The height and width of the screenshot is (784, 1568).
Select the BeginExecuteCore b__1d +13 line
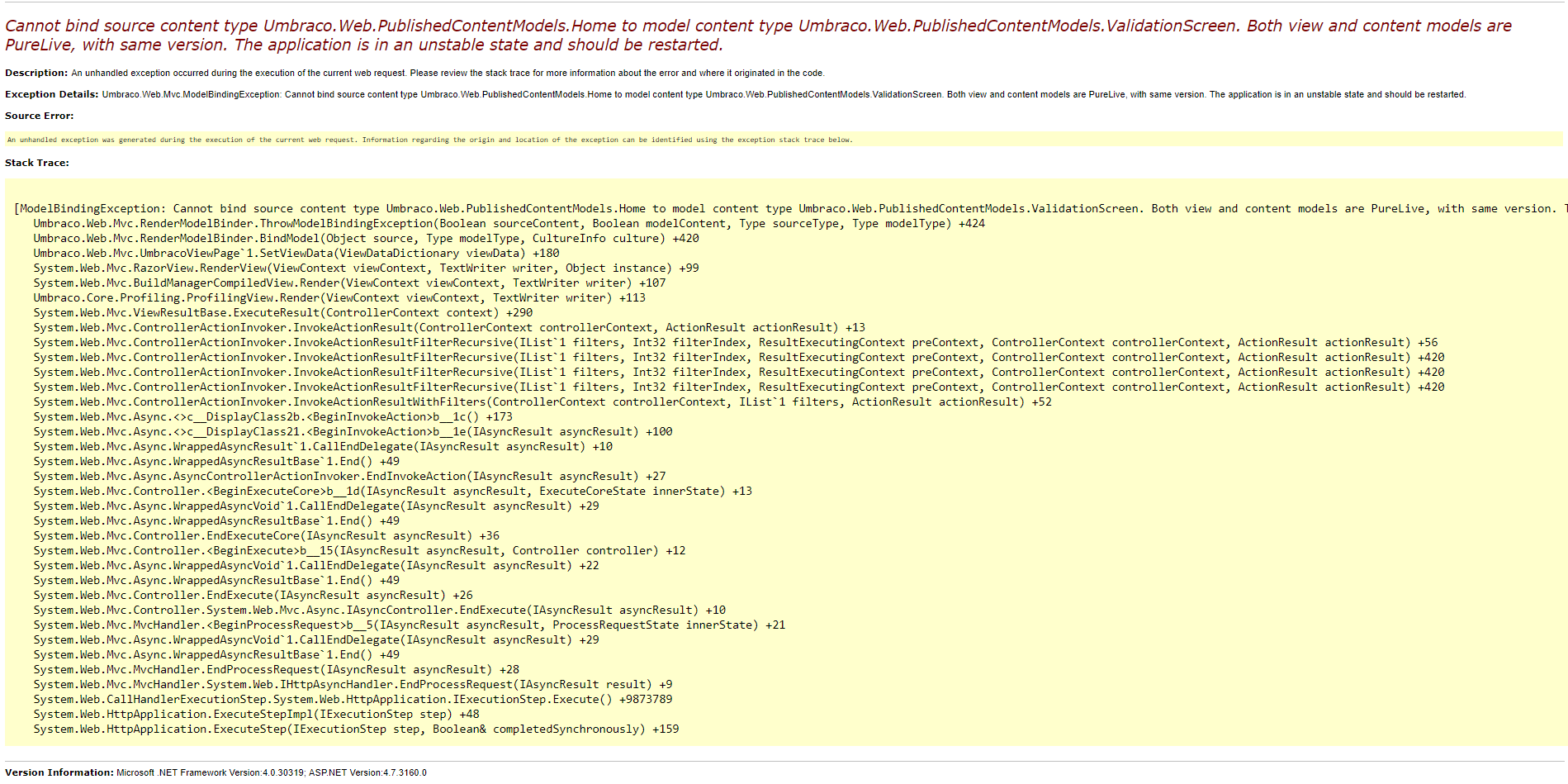[392, 492]
